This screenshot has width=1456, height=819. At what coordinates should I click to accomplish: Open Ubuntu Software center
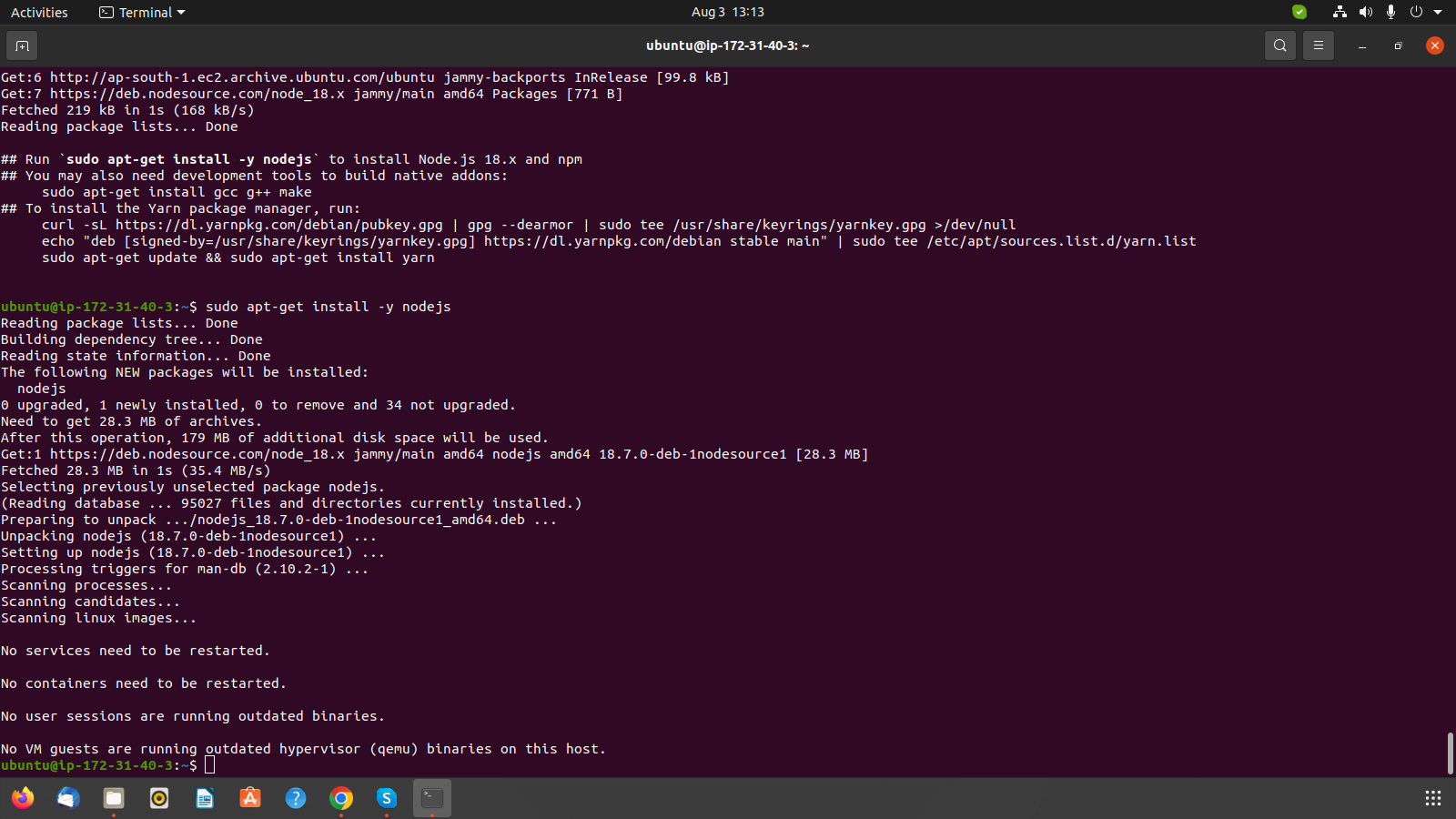click(249, 798)
